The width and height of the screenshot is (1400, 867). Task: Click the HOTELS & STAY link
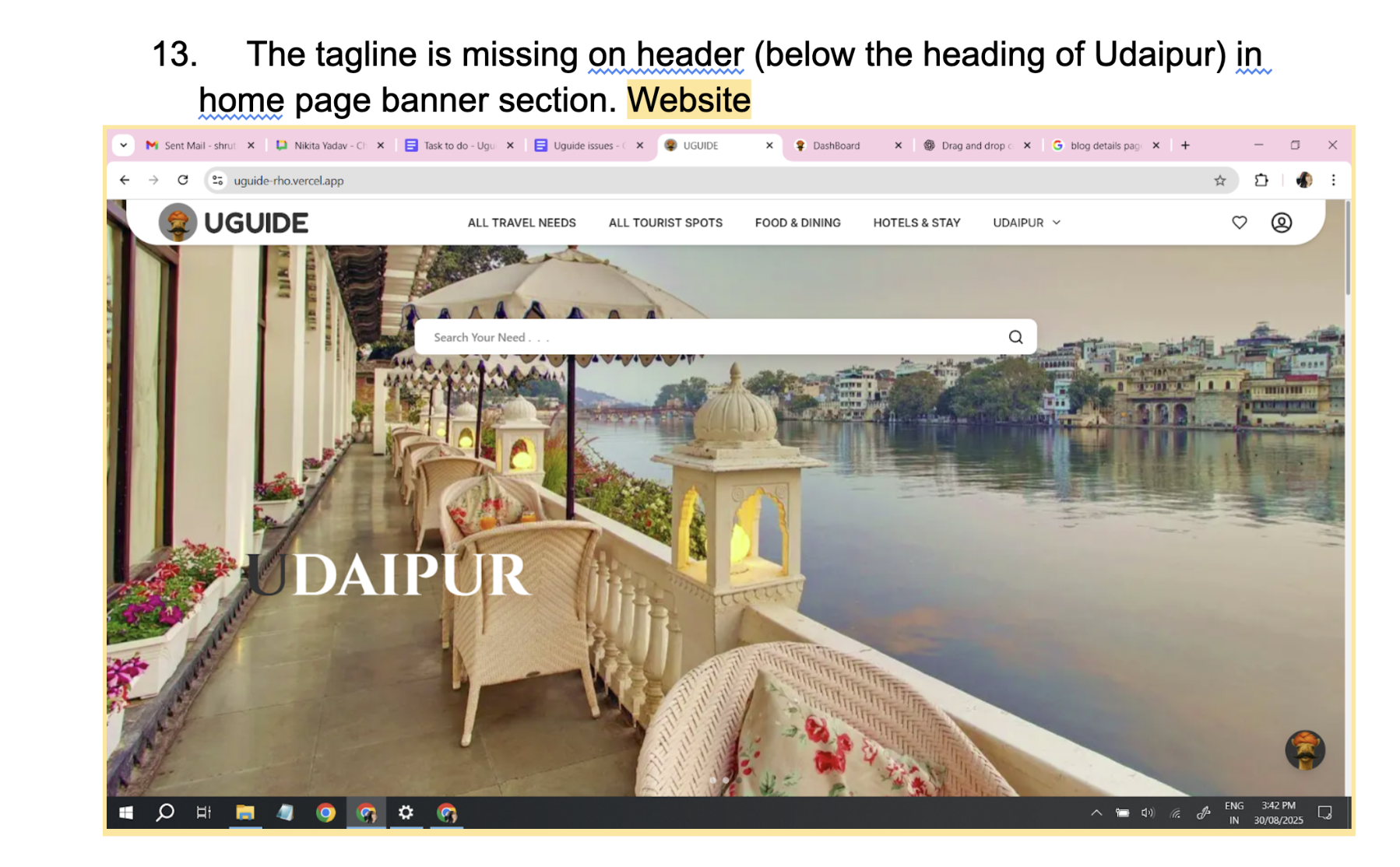point(916,223)
